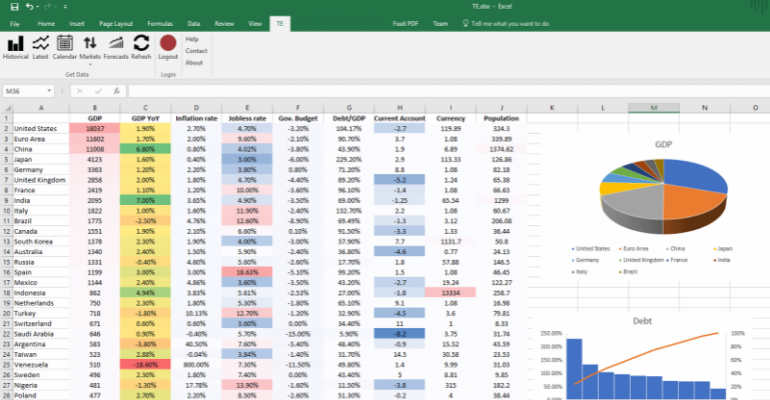Redo the last action

coord(47,6)
